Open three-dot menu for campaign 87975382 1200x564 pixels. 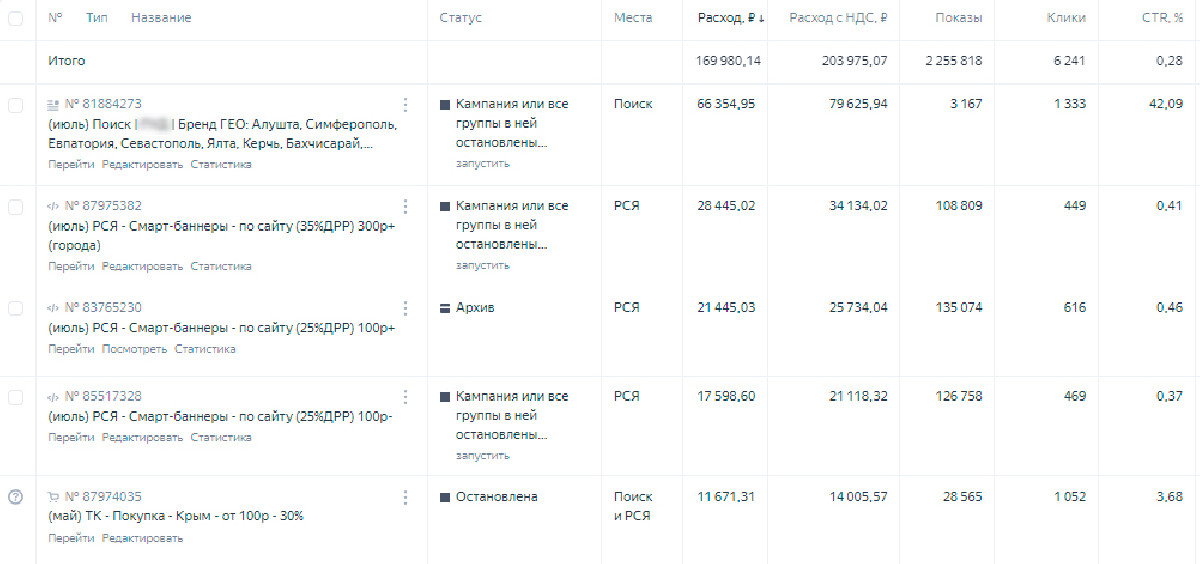pyautogui.click(x=405, y=206)
